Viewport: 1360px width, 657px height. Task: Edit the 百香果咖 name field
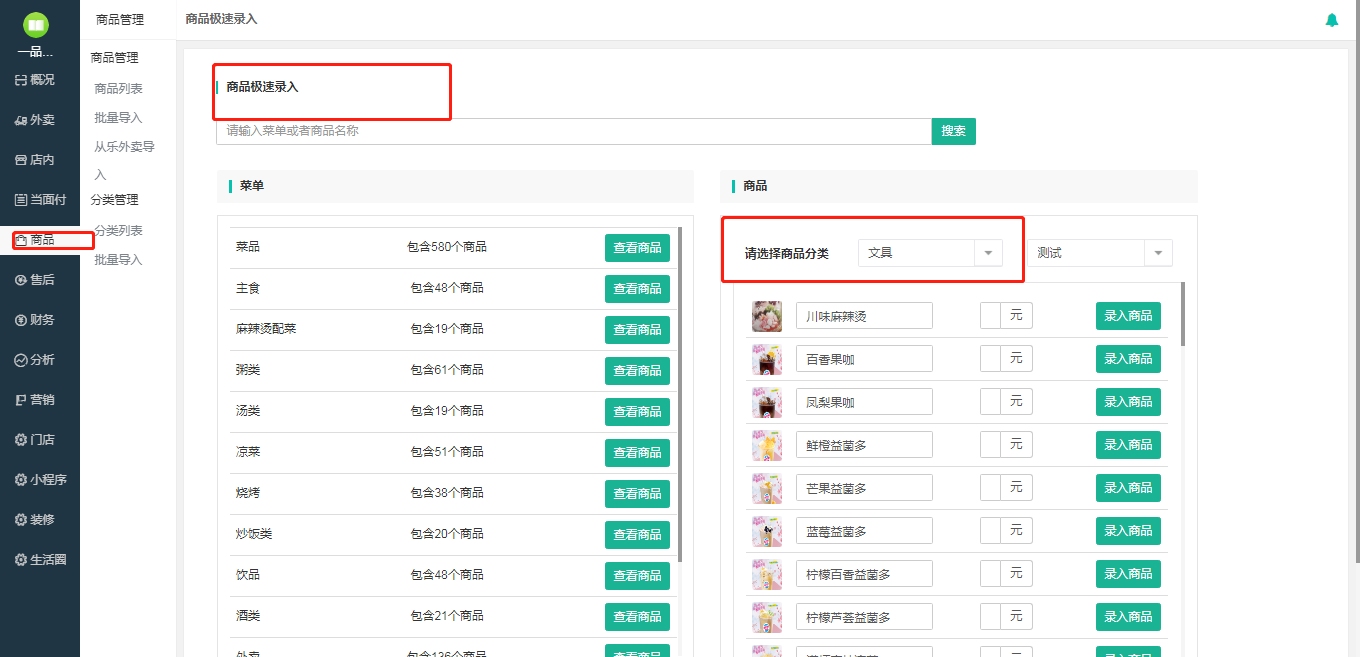(x=864, y=359)
